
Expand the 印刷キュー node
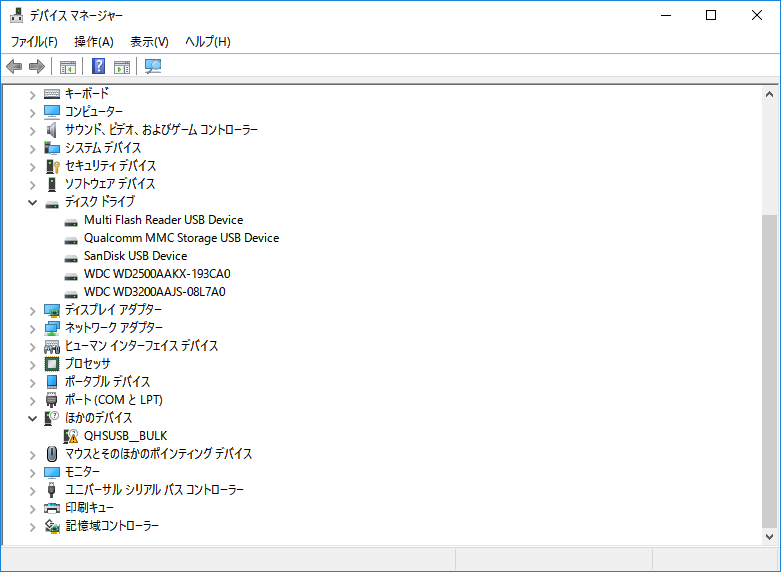(32, 509)
